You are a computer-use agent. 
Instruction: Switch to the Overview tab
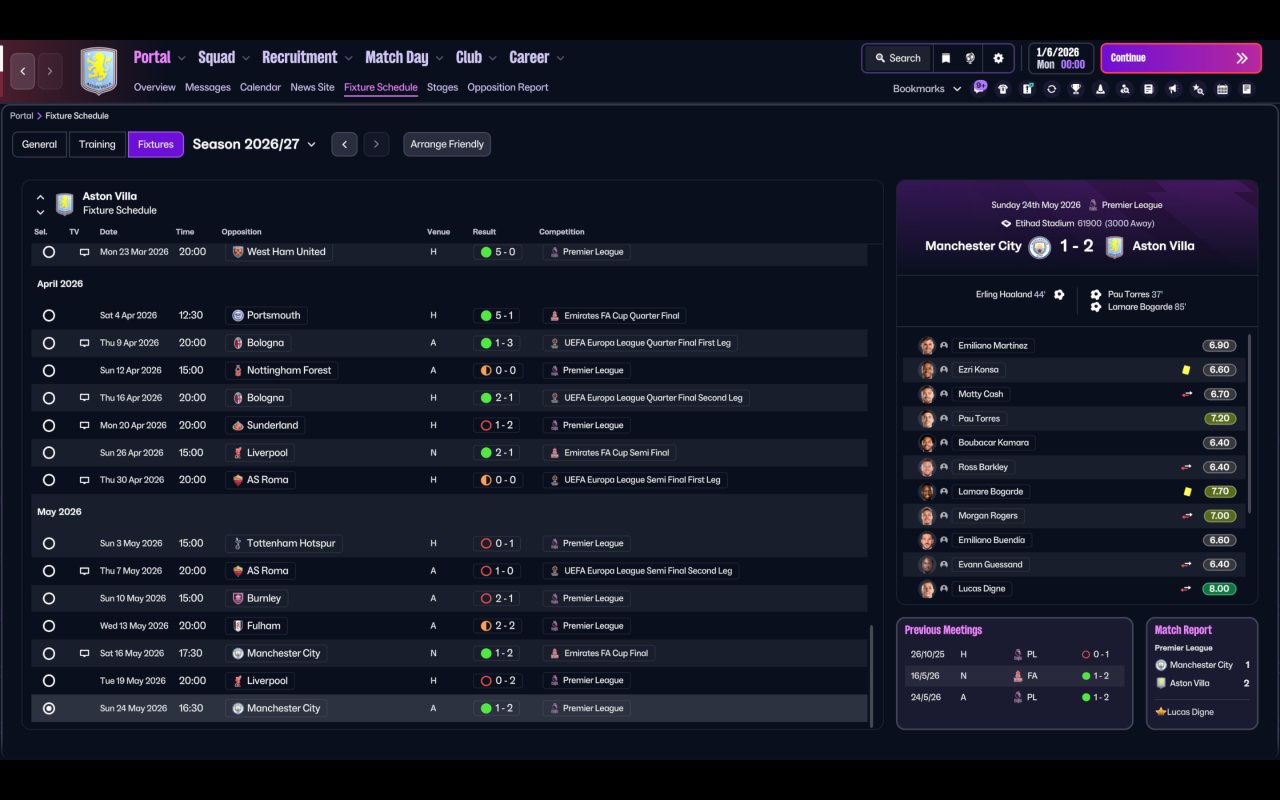(x=155, y=87)
